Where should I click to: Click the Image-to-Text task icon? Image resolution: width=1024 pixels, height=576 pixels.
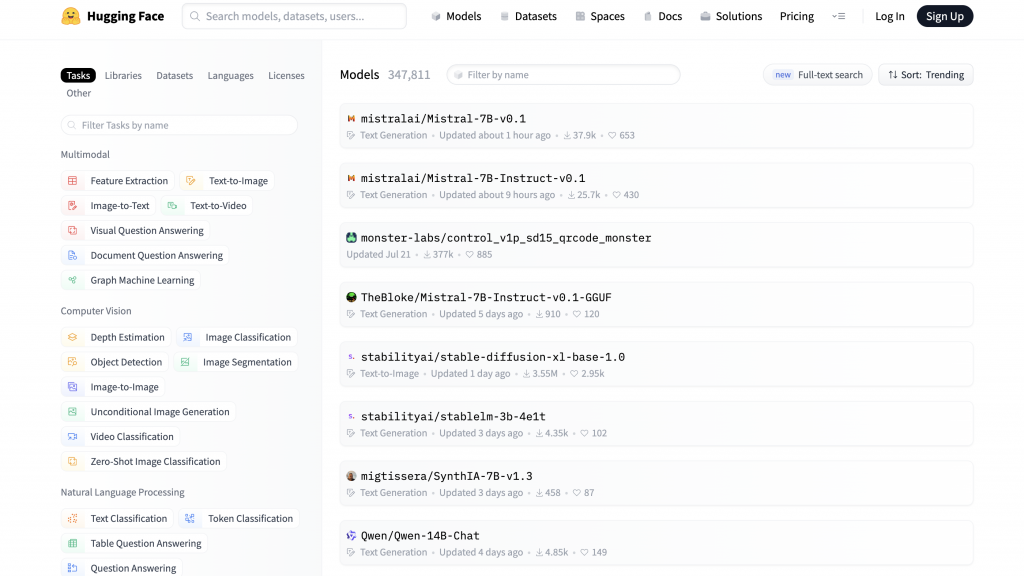pyautogui.click(x=72, y=206)
